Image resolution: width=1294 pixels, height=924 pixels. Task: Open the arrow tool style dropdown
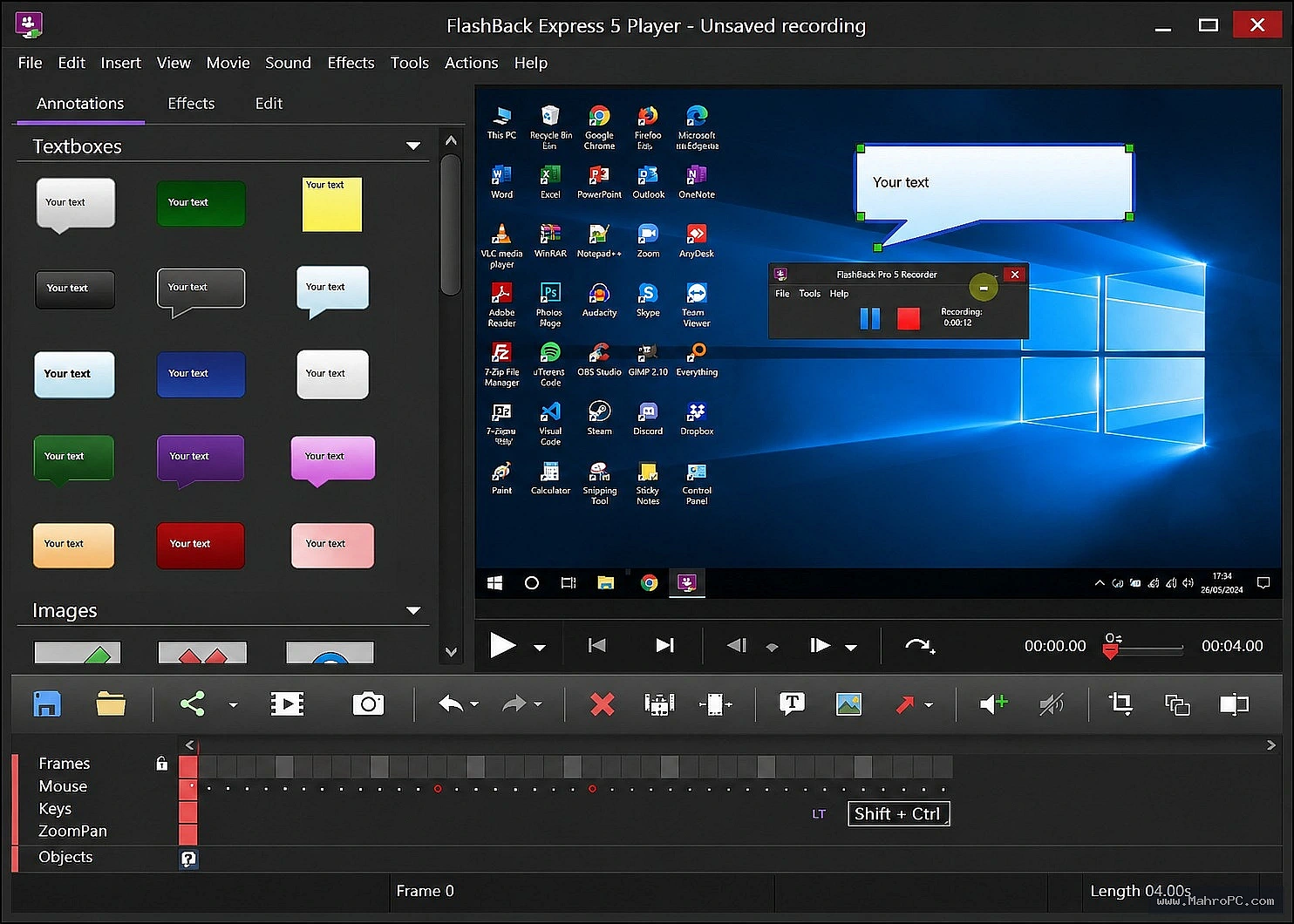[929, 704]
